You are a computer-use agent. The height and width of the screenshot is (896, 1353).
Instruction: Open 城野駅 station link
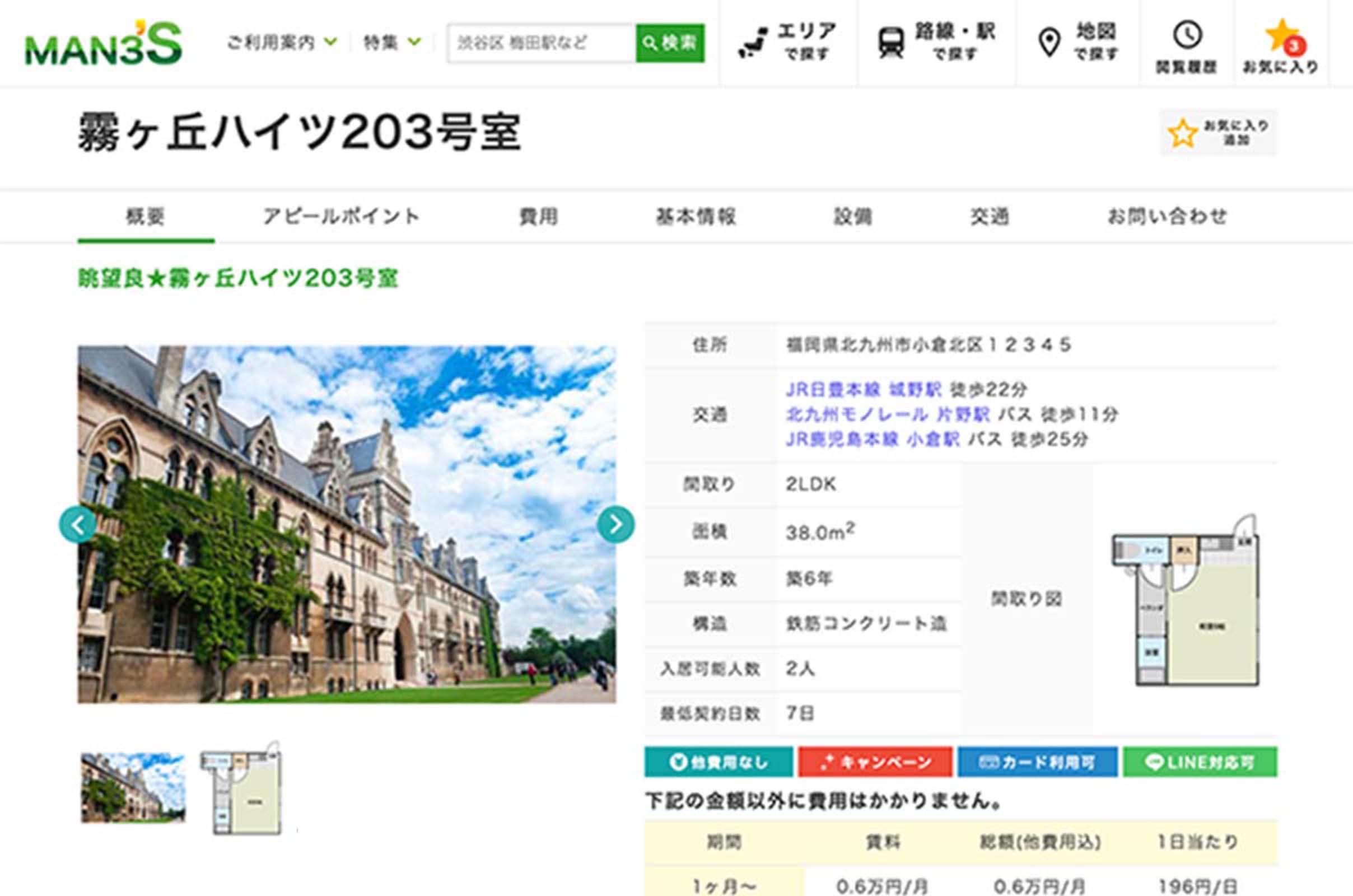pyautogui.click(x=915, y=390)
